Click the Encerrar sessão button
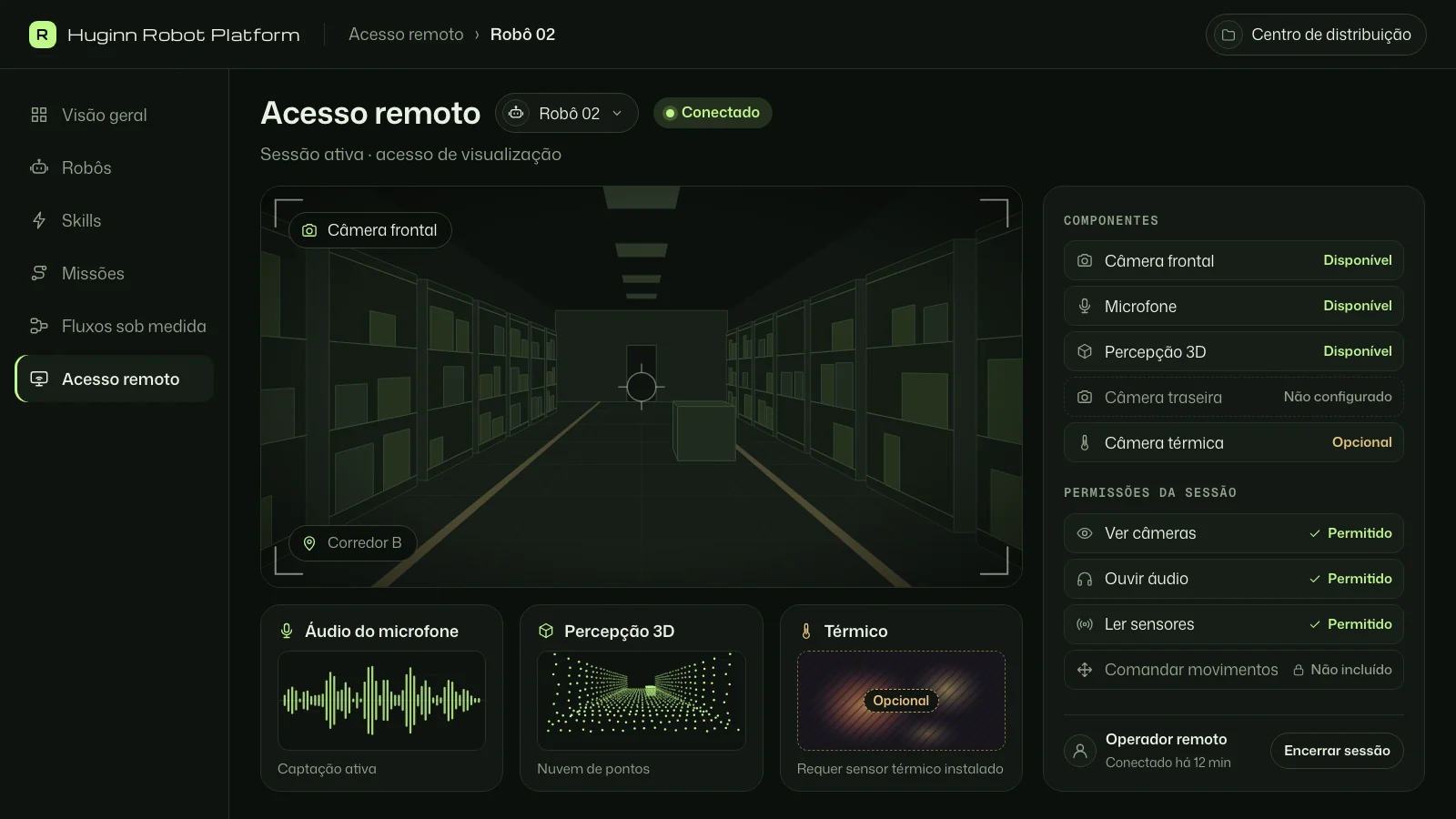1456x819 pixels. tap(1337, 751)
